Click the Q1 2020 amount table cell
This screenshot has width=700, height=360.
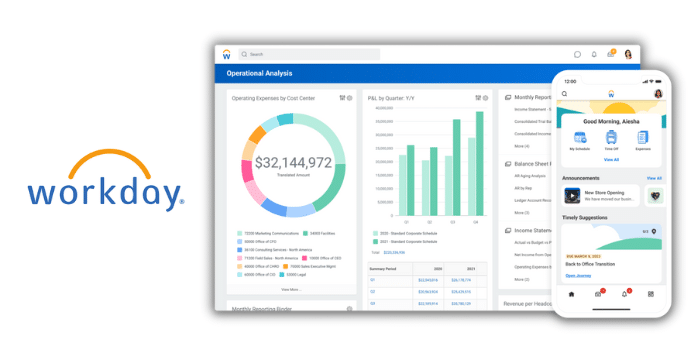click(428, 280)
